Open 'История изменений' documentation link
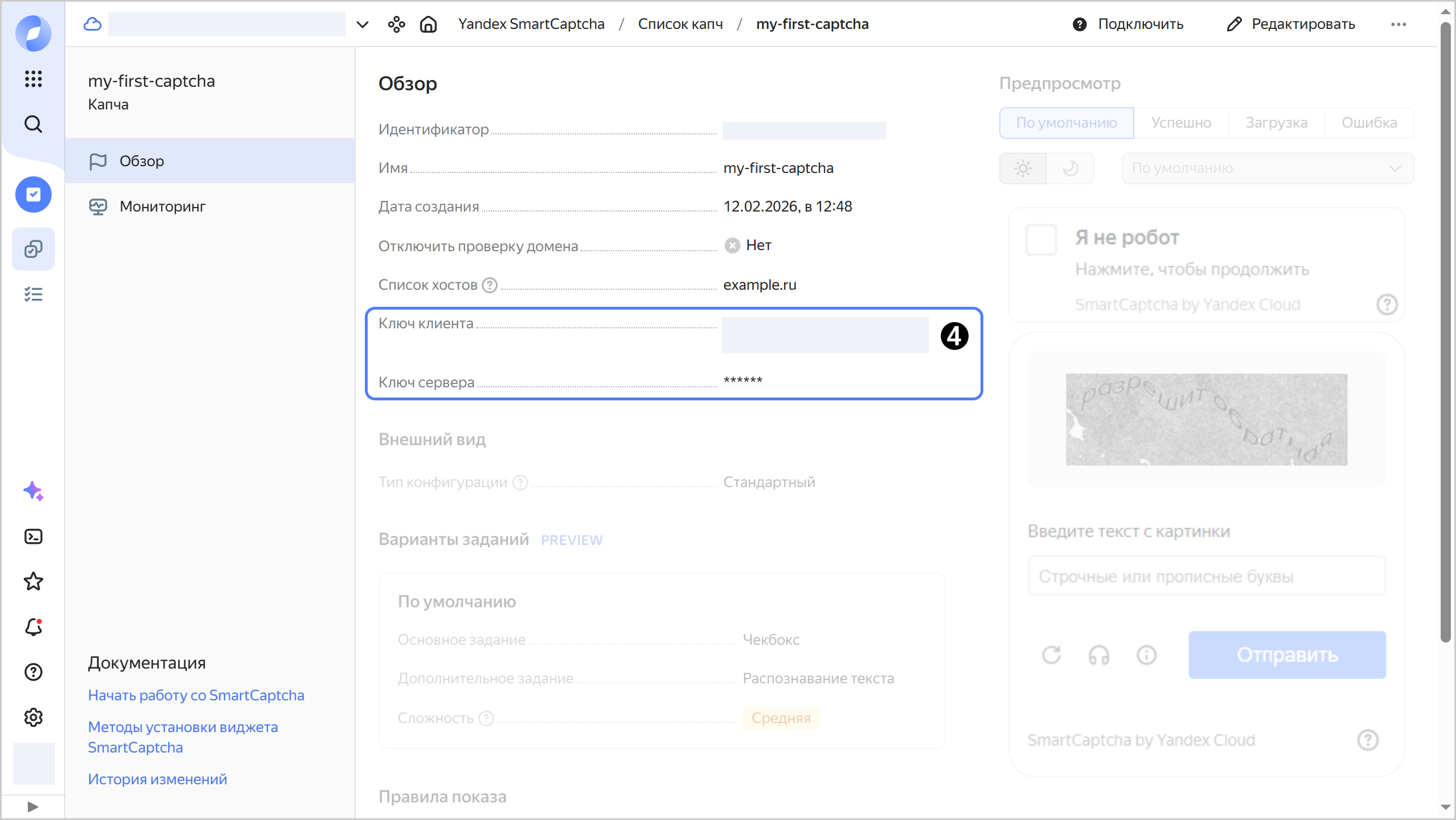Image resolution: width=1456 pixels, height=820 pixels. pyautogui.click(x=157, y=779)
